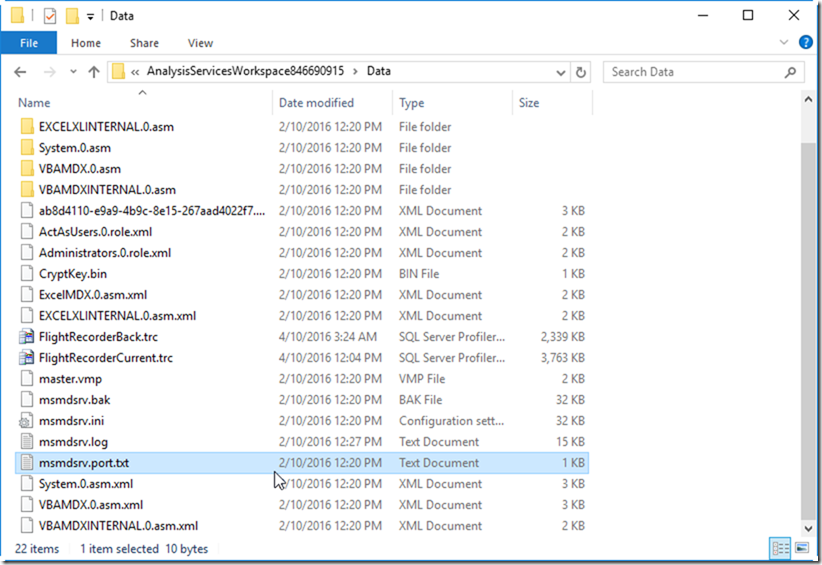Click the msmdsrv.port.txt file name
Viewport: 822px width, 565px height.
coord(84,463)
